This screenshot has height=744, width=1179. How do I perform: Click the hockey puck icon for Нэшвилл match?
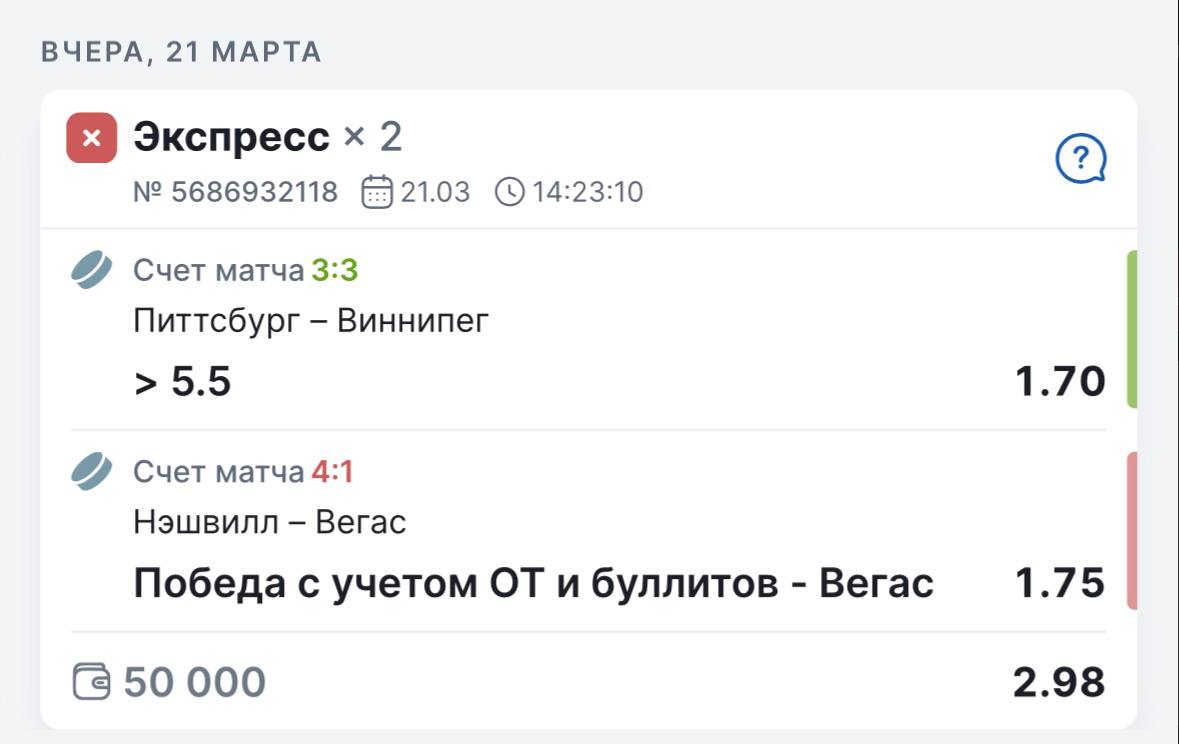[x=92, y=471]
